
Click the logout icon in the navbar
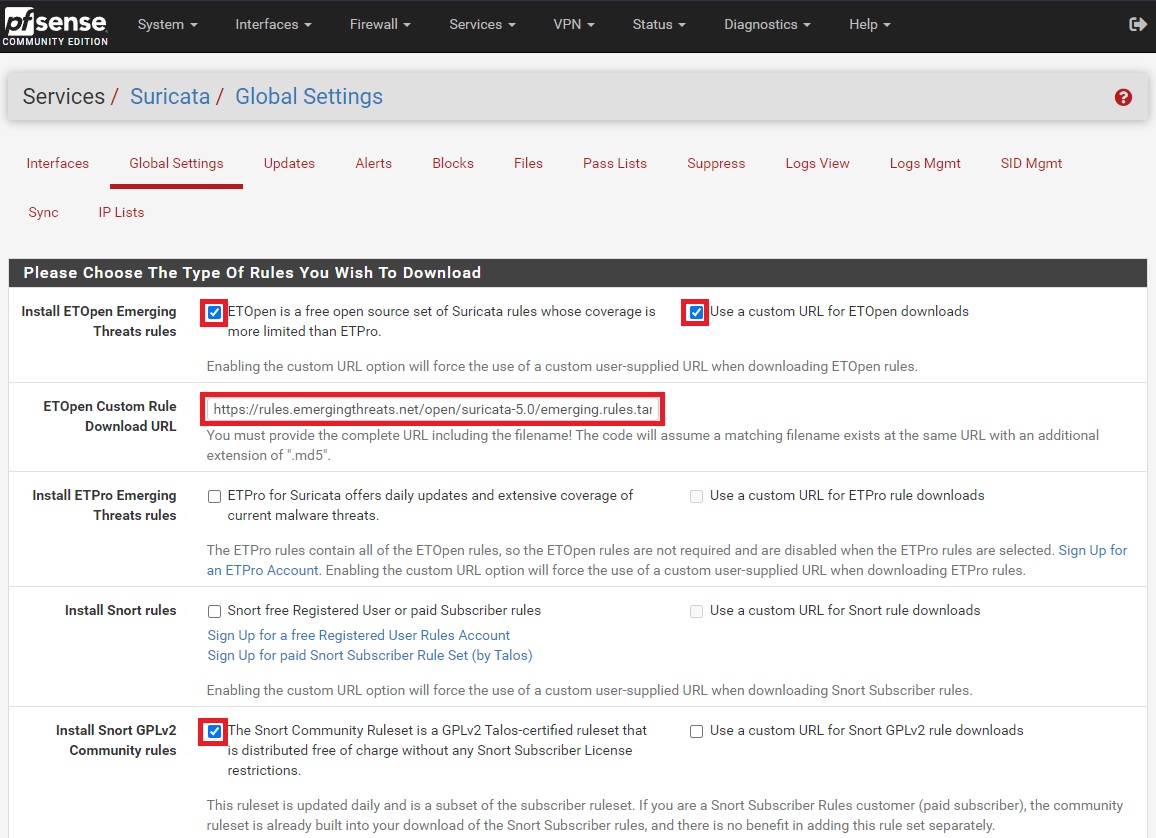click(x=1138, y=24)
